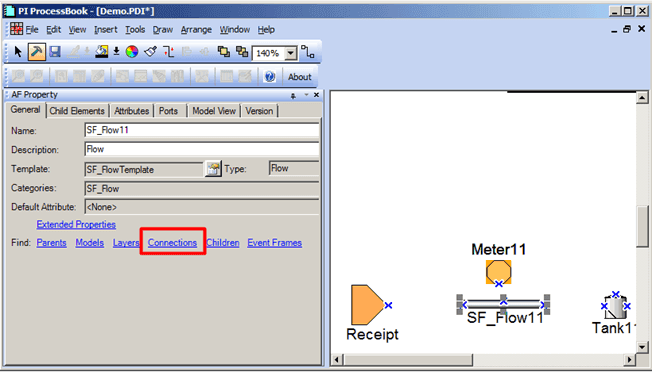
Task: Switch to the Attributes tab
Action: (131, 111)
